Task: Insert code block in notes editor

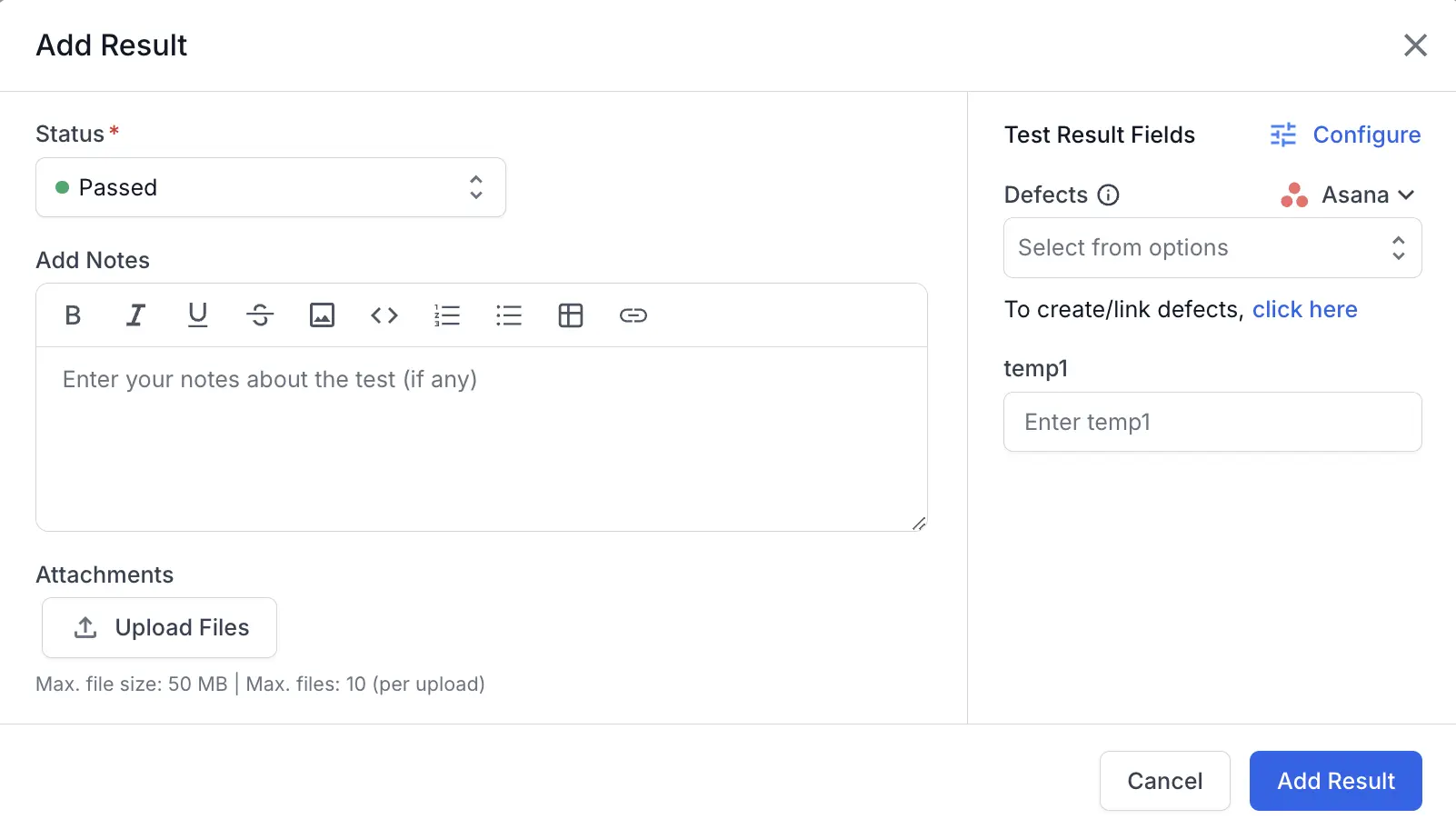Action: pyautogui.click(x=384, y=315)
